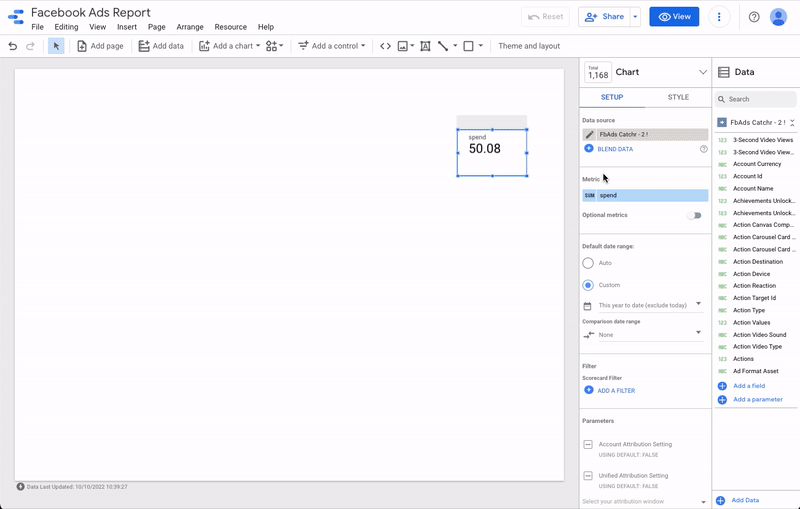Expand the Chart type dropdown chevron
The height and width of the screenshot is (509, 800).
click(x=703, y=72)
